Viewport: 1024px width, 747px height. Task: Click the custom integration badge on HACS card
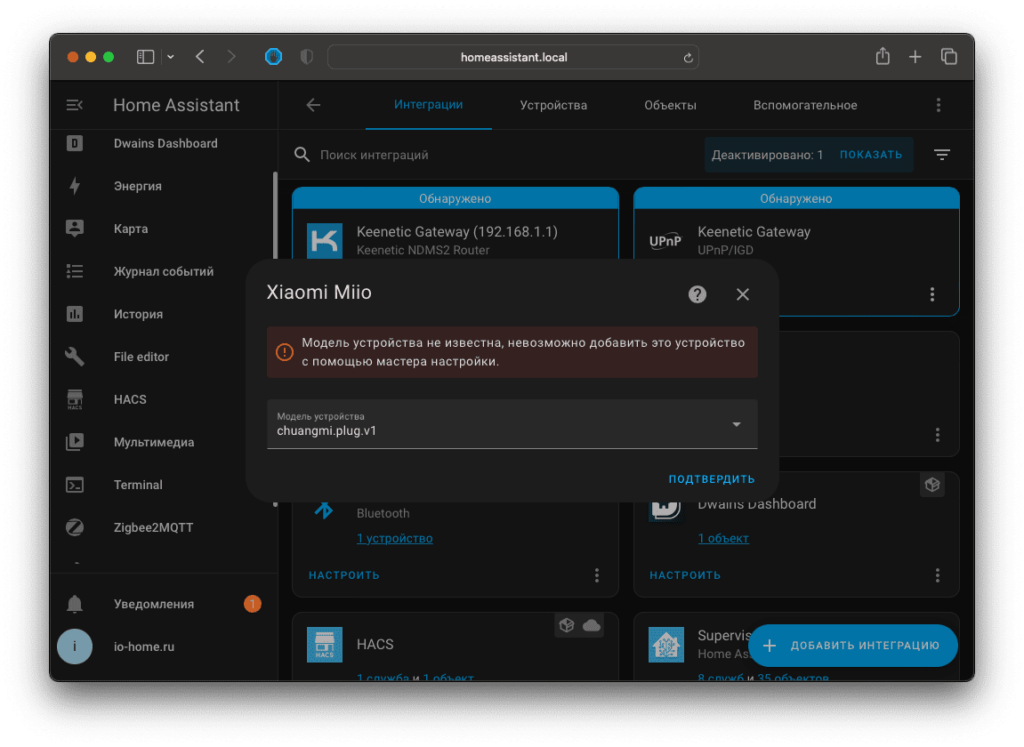tap(567, 626)
